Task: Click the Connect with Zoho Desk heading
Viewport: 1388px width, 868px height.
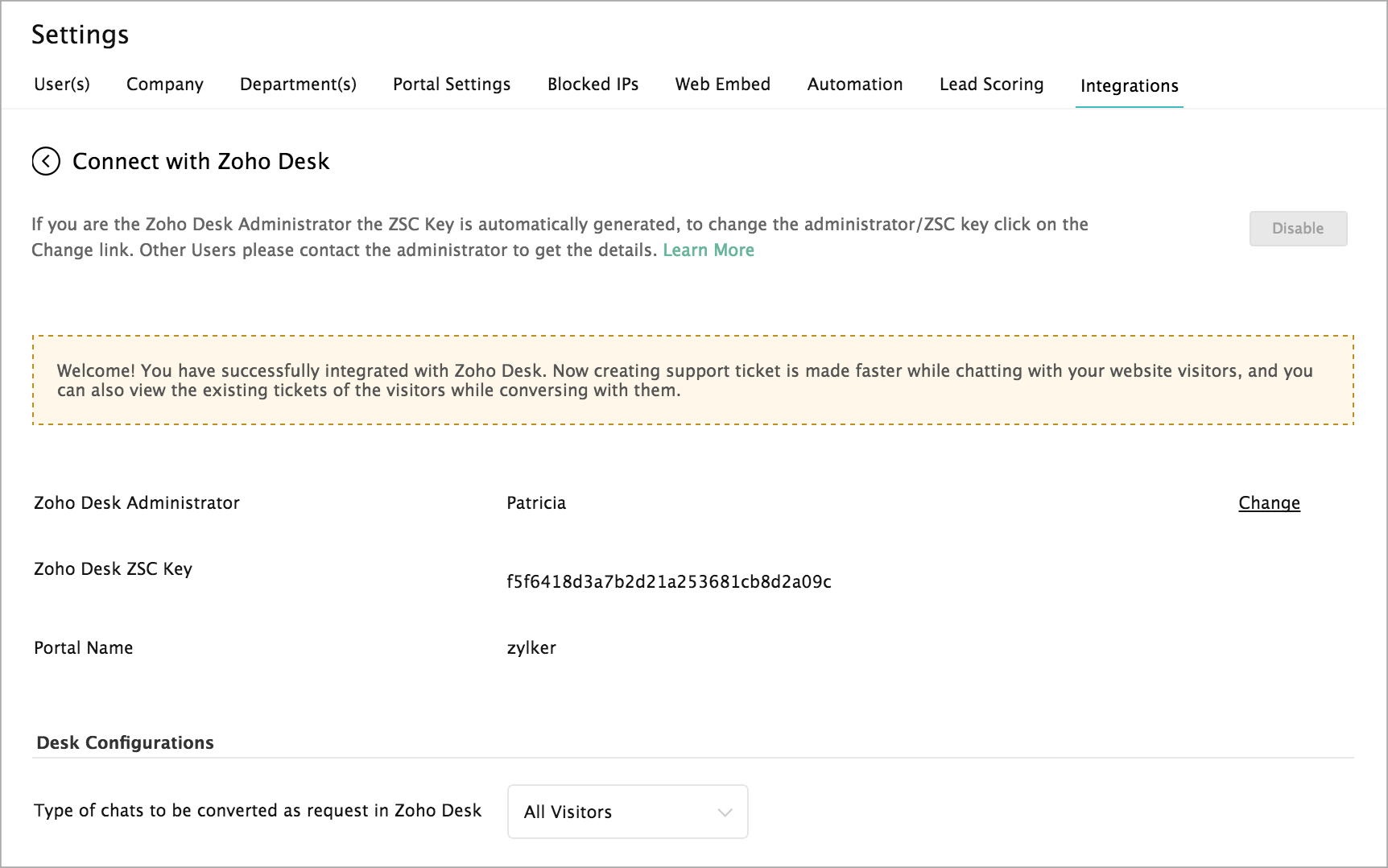Action: click(200, 162)
